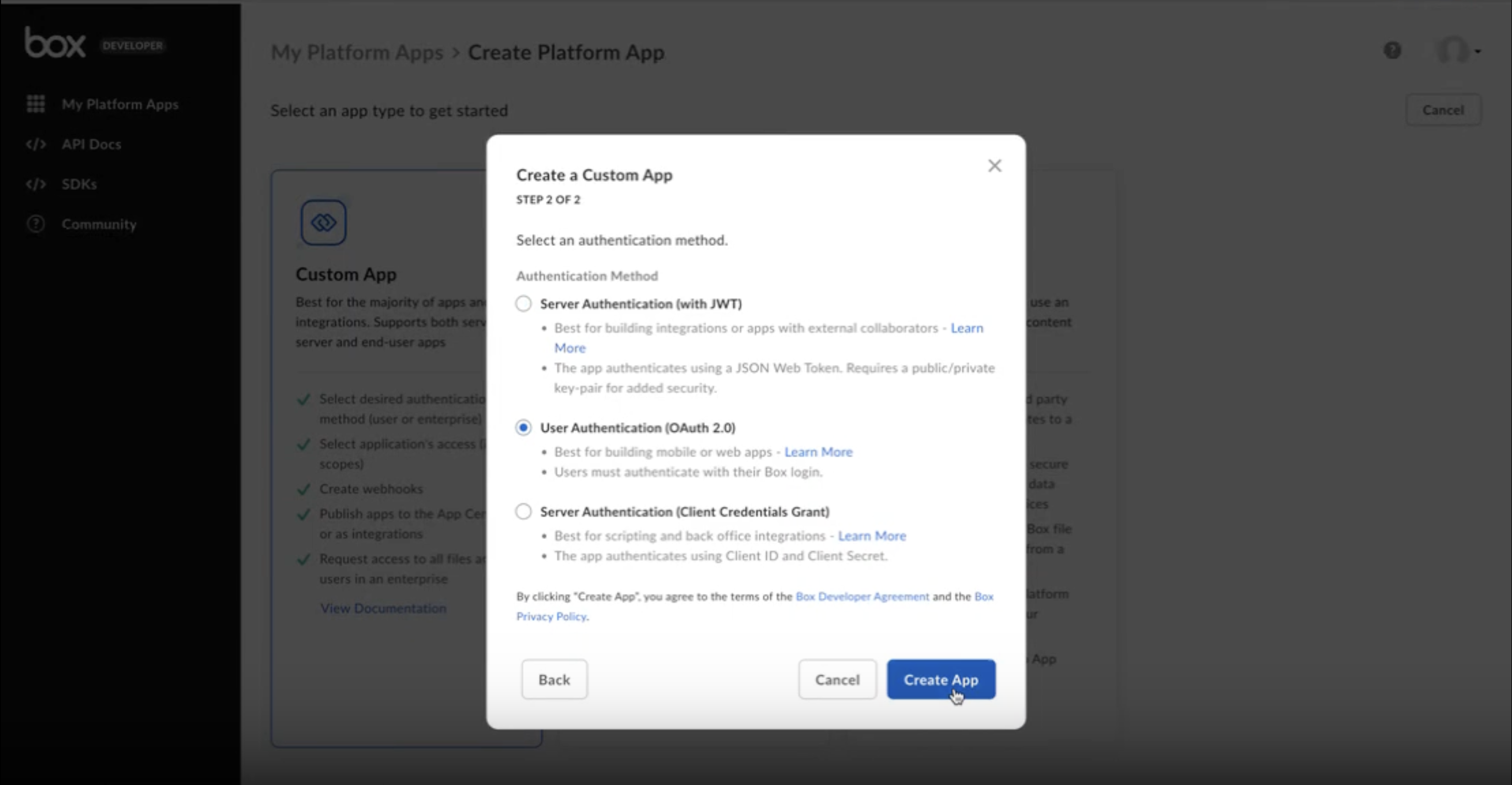
Task: Open the My Platform Apps sidebar item
Action: [120, 104]
